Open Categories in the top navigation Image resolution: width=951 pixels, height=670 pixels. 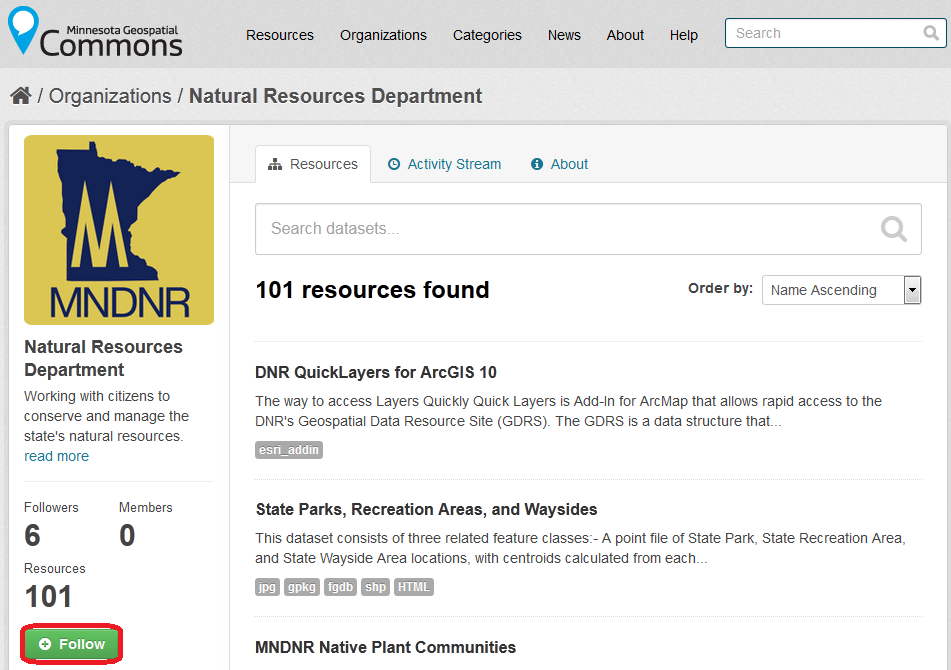click(487, 35)
